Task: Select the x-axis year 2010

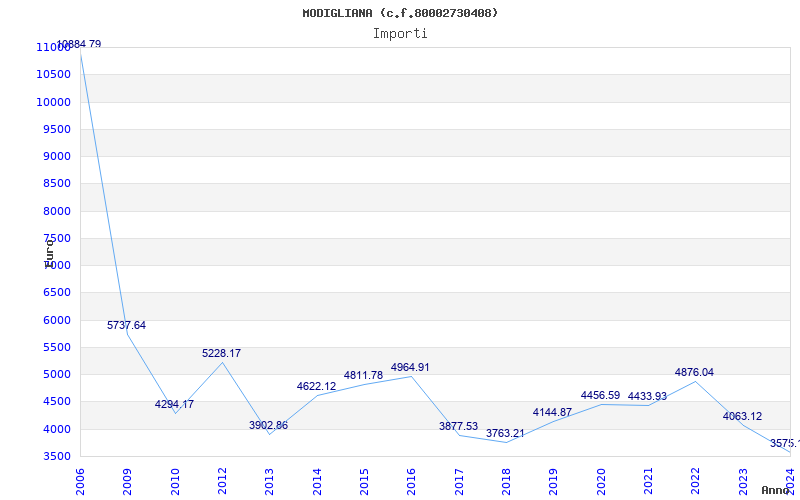Action: 175,482
